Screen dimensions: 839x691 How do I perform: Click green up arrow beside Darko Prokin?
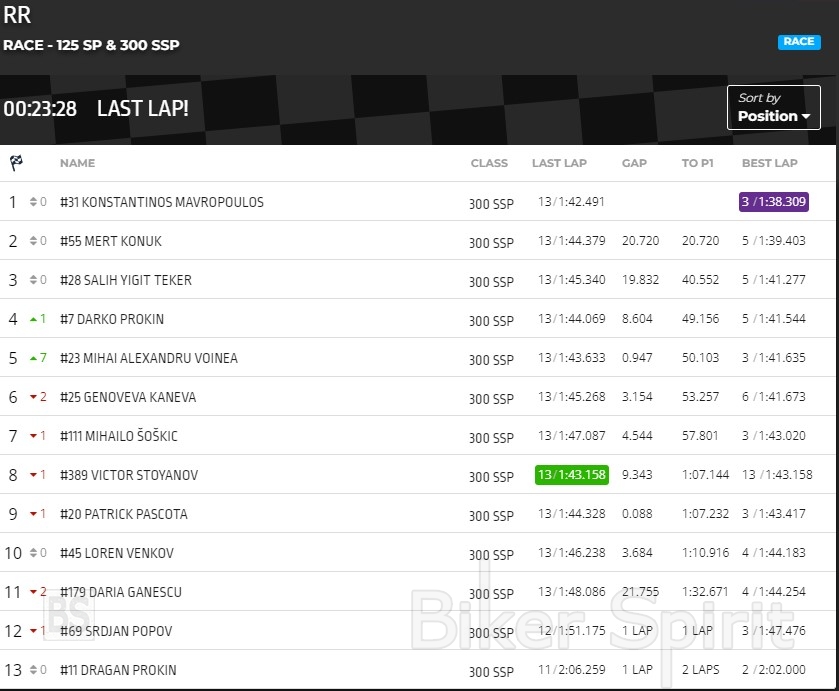click(33, 319)
